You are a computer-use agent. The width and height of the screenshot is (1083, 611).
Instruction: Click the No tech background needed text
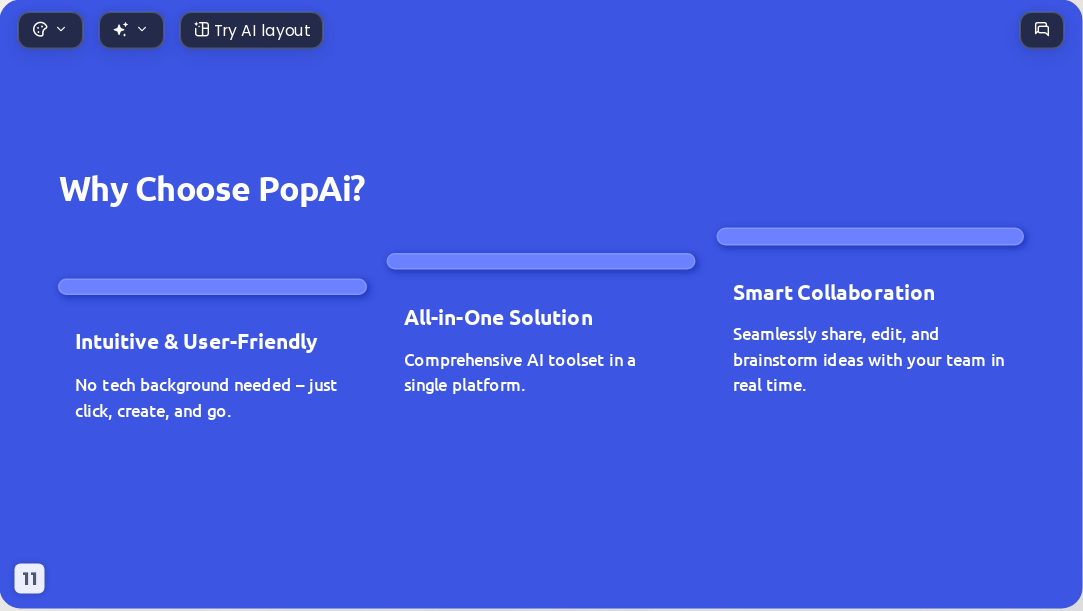coord(206,398)
